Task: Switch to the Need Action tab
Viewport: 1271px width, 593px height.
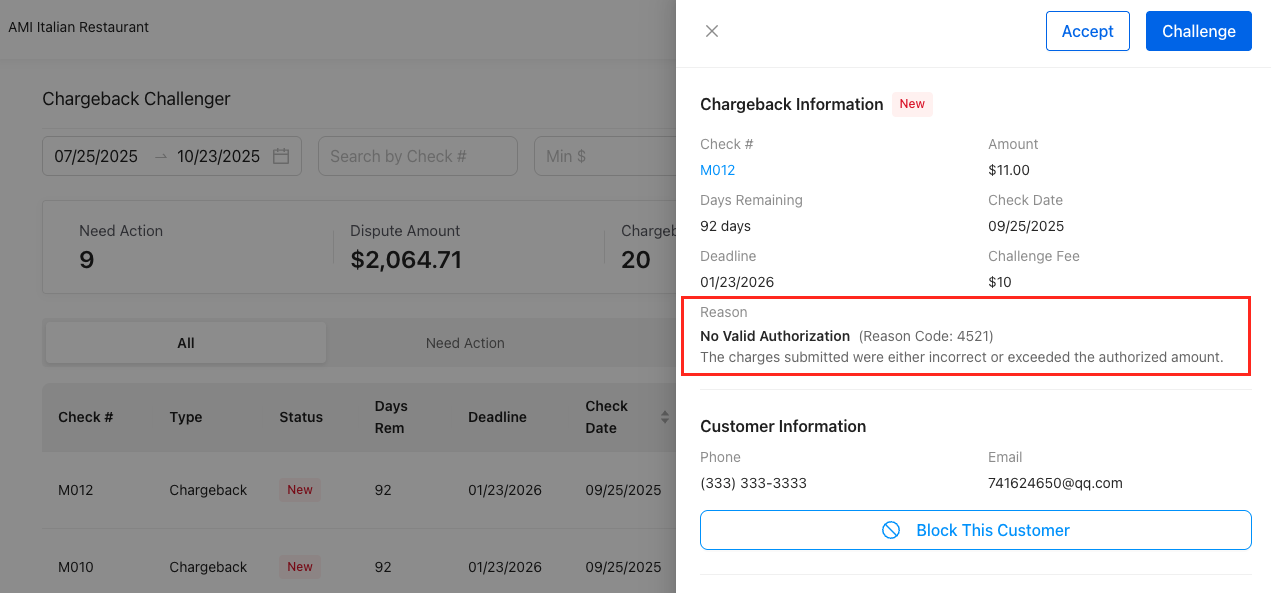Action: (x=465, y=343)
